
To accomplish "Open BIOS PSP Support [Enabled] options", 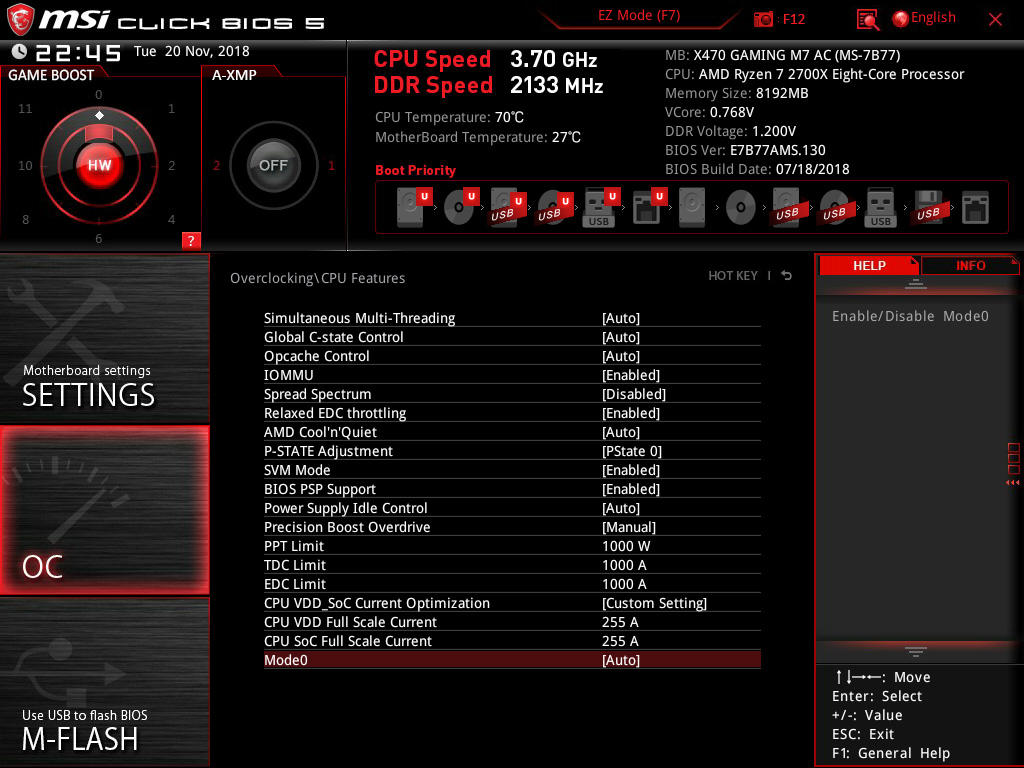I will click(x=631, y=488).
